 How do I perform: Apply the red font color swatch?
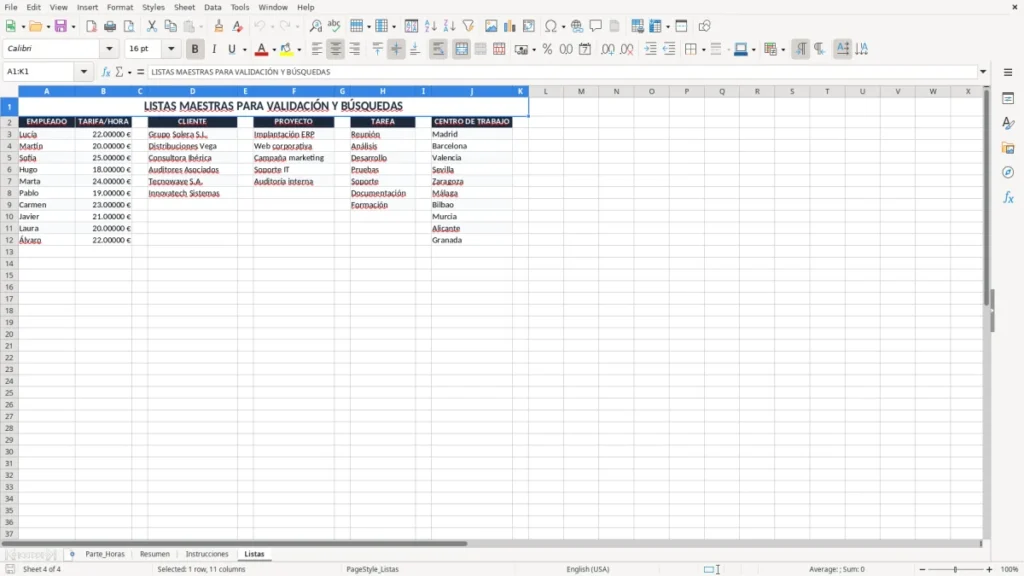tap(261, 49)
